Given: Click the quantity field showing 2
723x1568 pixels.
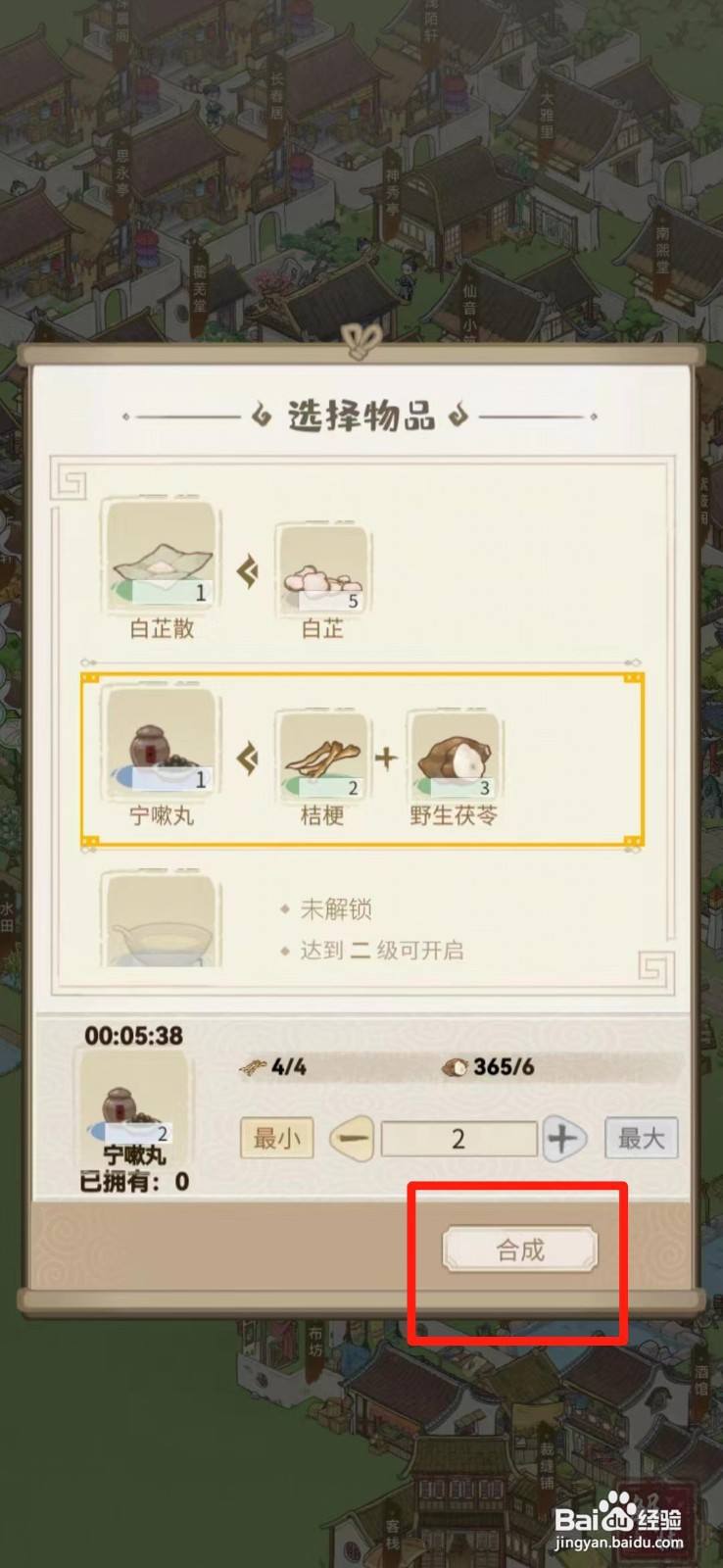Looking at the screenshot, I should pos(458,1139).
